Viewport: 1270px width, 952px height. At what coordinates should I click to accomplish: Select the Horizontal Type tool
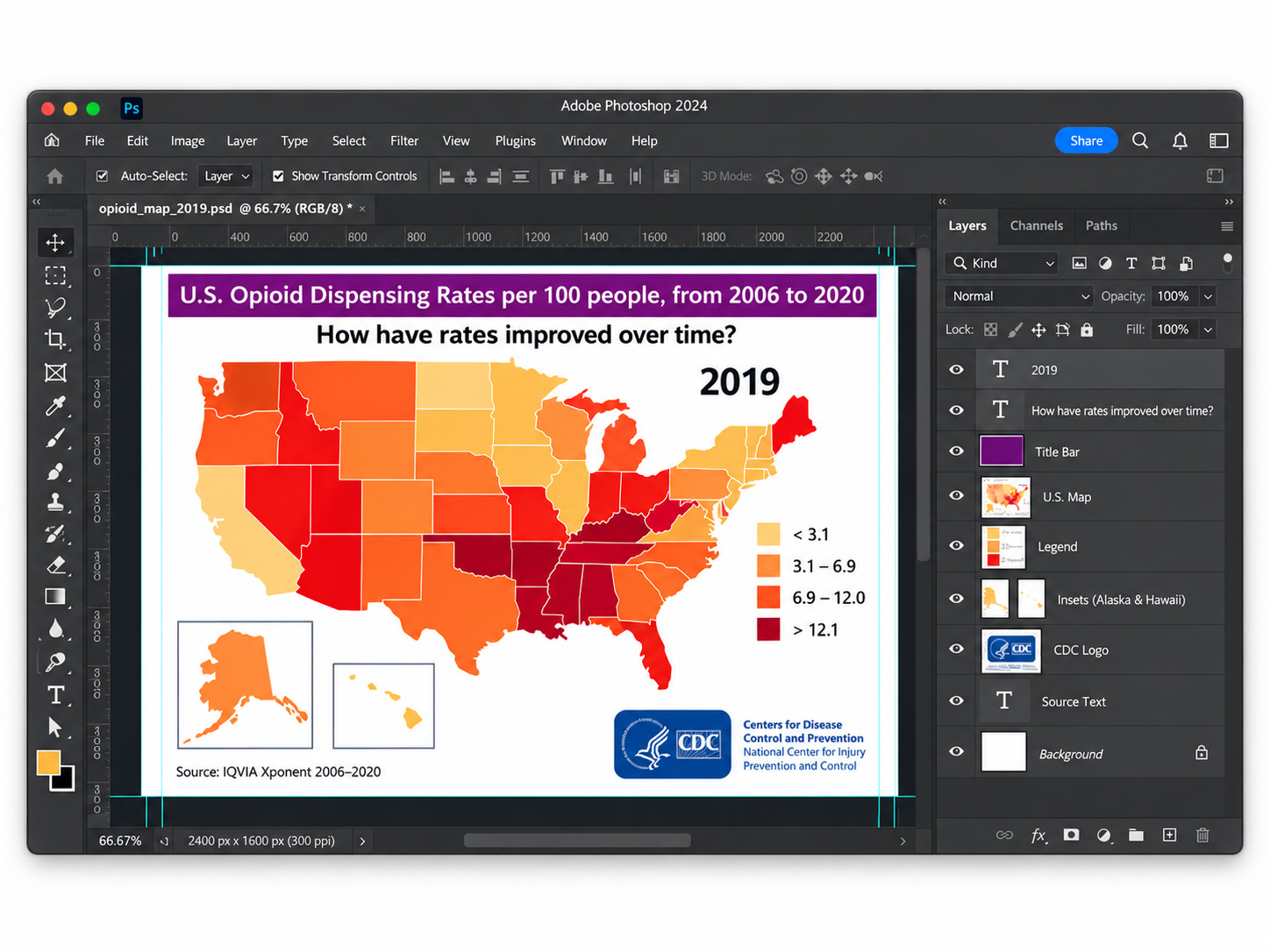(x=55, y=695)
